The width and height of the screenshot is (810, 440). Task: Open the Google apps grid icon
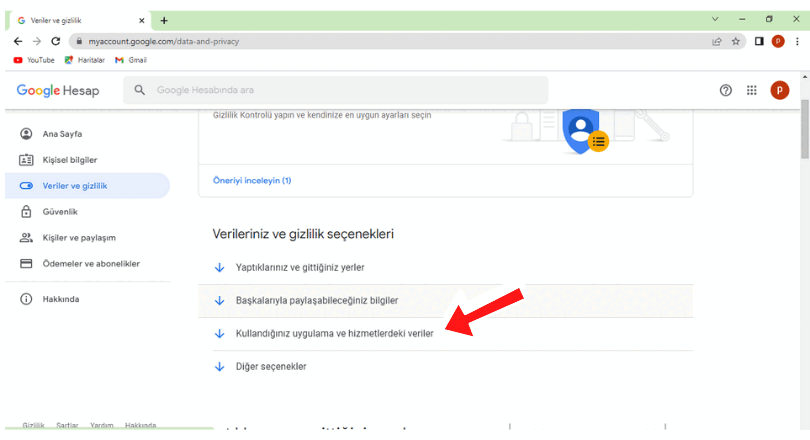pos(752,90)
